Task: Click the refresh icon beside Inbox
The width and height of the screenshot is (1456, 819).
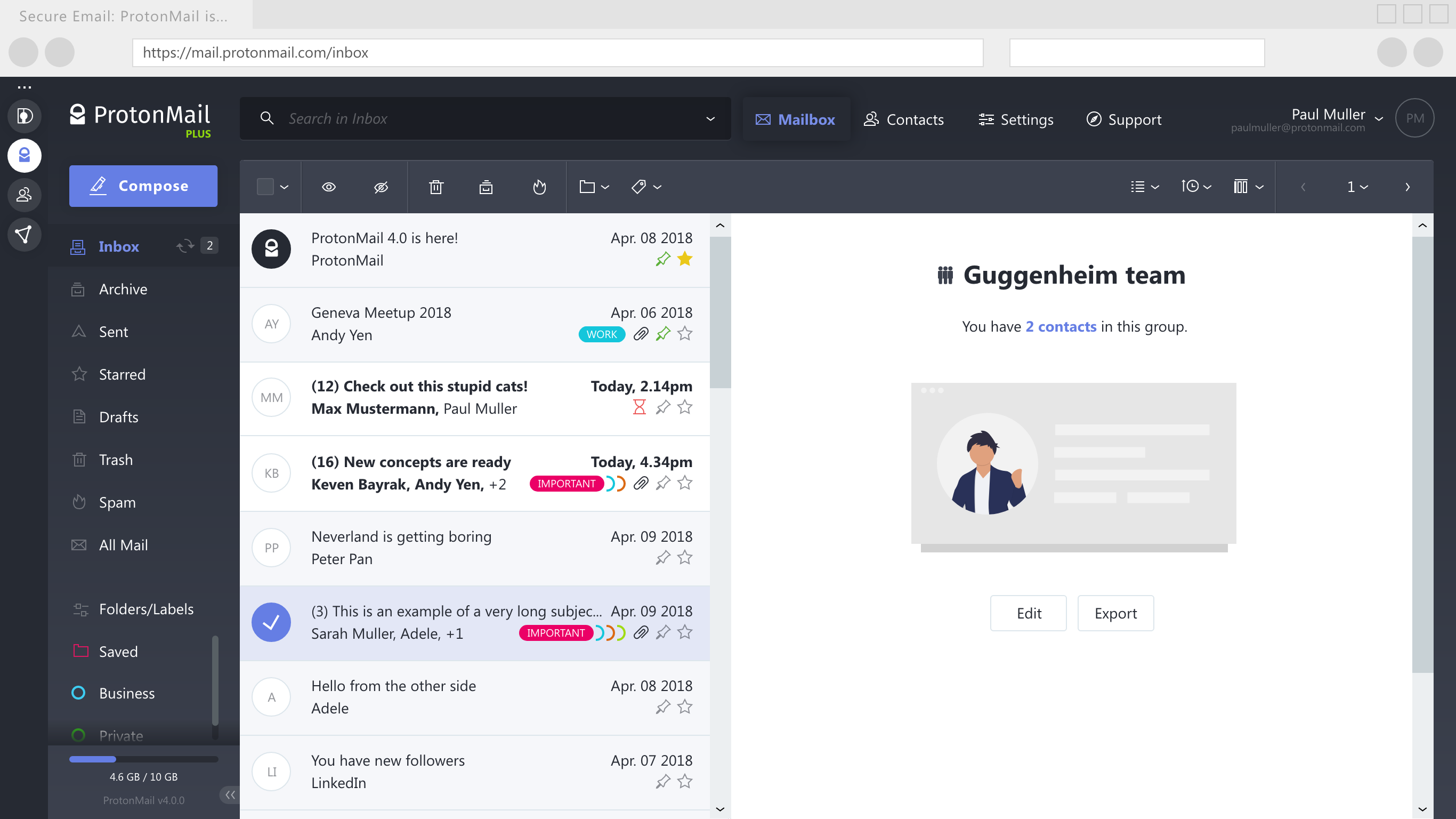Action: pyautogui.click(x=185, y=246)
